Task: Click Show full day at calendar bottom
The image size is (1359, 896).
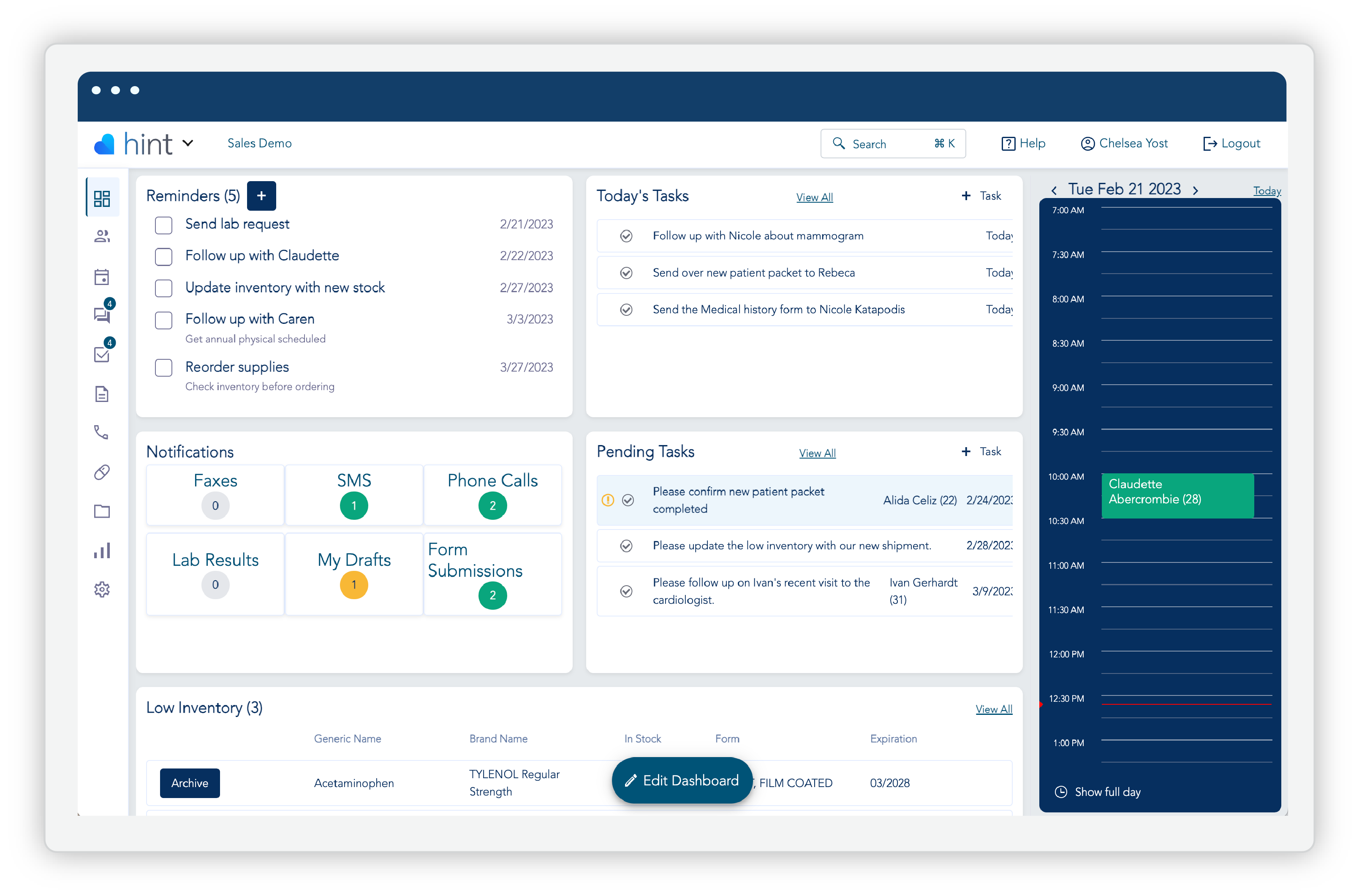Action: coord(1098,792)
